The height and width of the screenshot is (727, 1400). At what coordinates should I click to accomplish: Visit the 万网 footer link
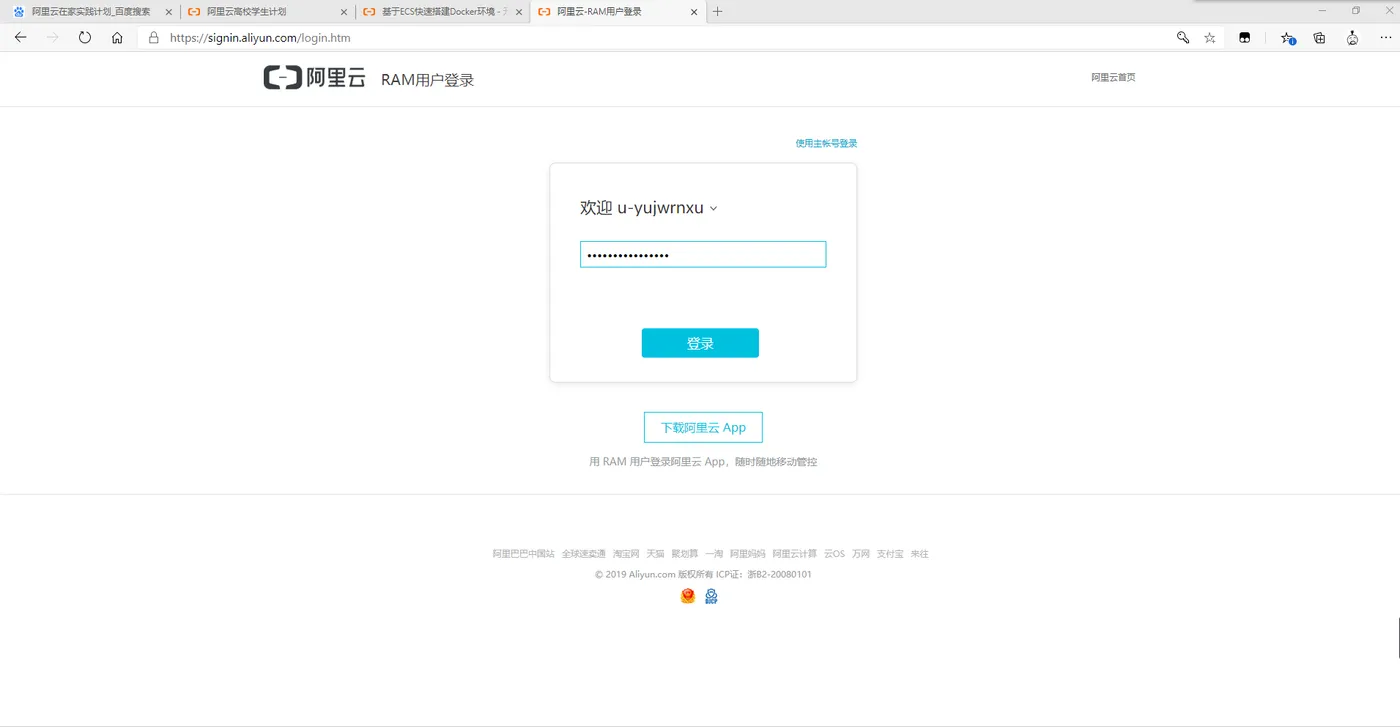click(x=861, y=554)
